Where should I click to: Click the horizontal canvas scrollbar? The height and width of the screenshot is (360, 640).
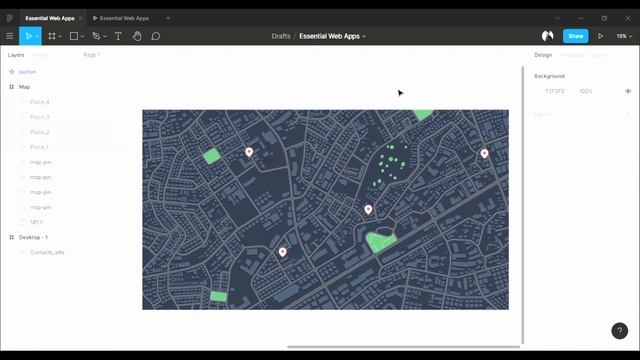(403, 347)
